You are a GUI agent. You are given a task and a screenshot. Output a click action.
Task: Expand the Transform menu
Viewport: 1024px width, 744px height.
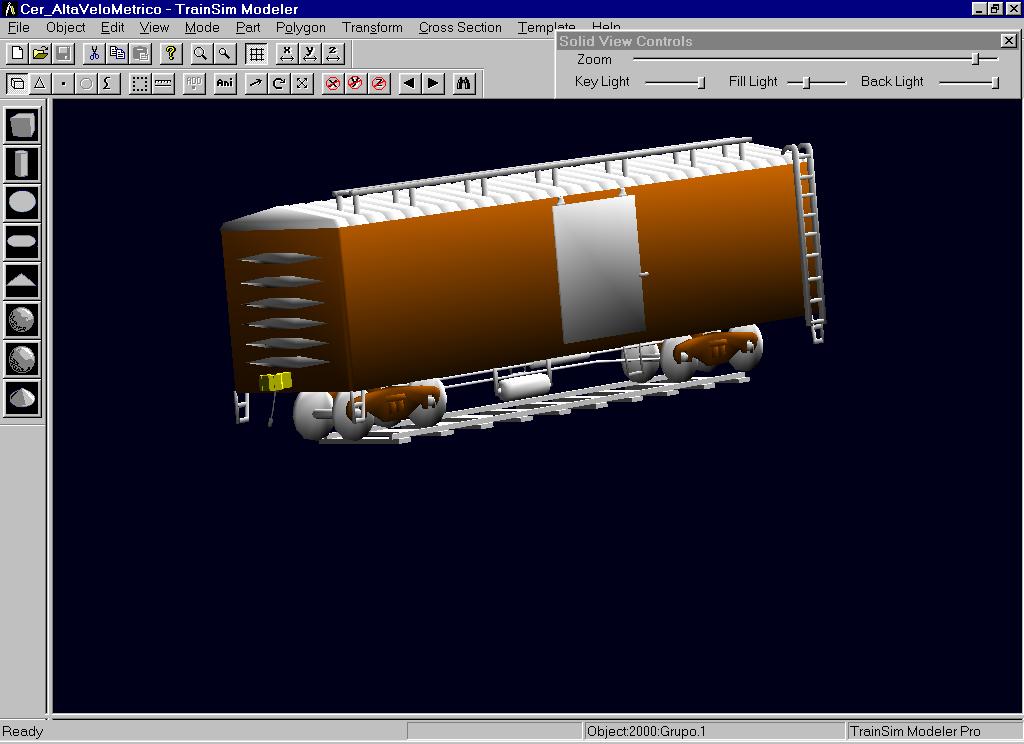pyautogui.click(x=372, y=27)
